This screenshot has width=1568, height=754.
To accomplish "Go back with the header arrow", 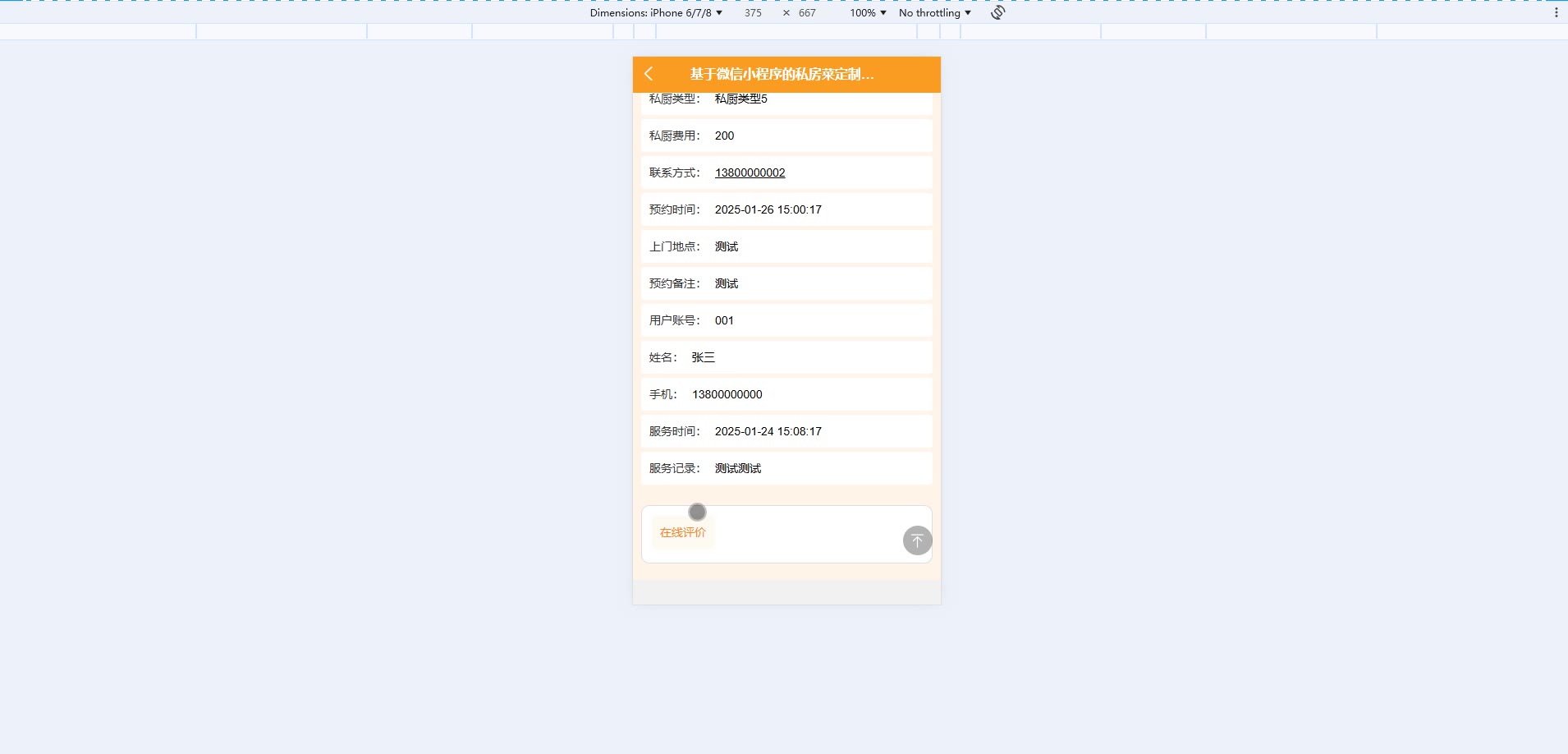I will (x=649, y=74).
